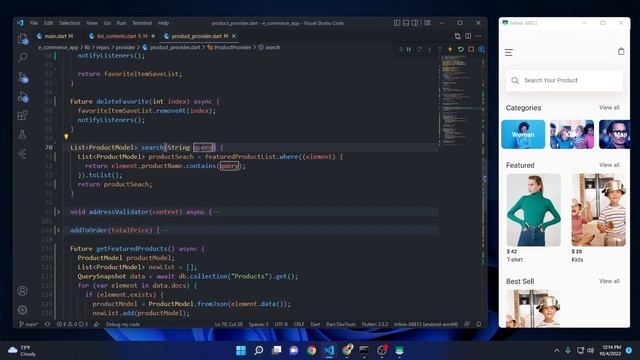Open the Kids featured product
640x360 pixels.
[598, 218]
